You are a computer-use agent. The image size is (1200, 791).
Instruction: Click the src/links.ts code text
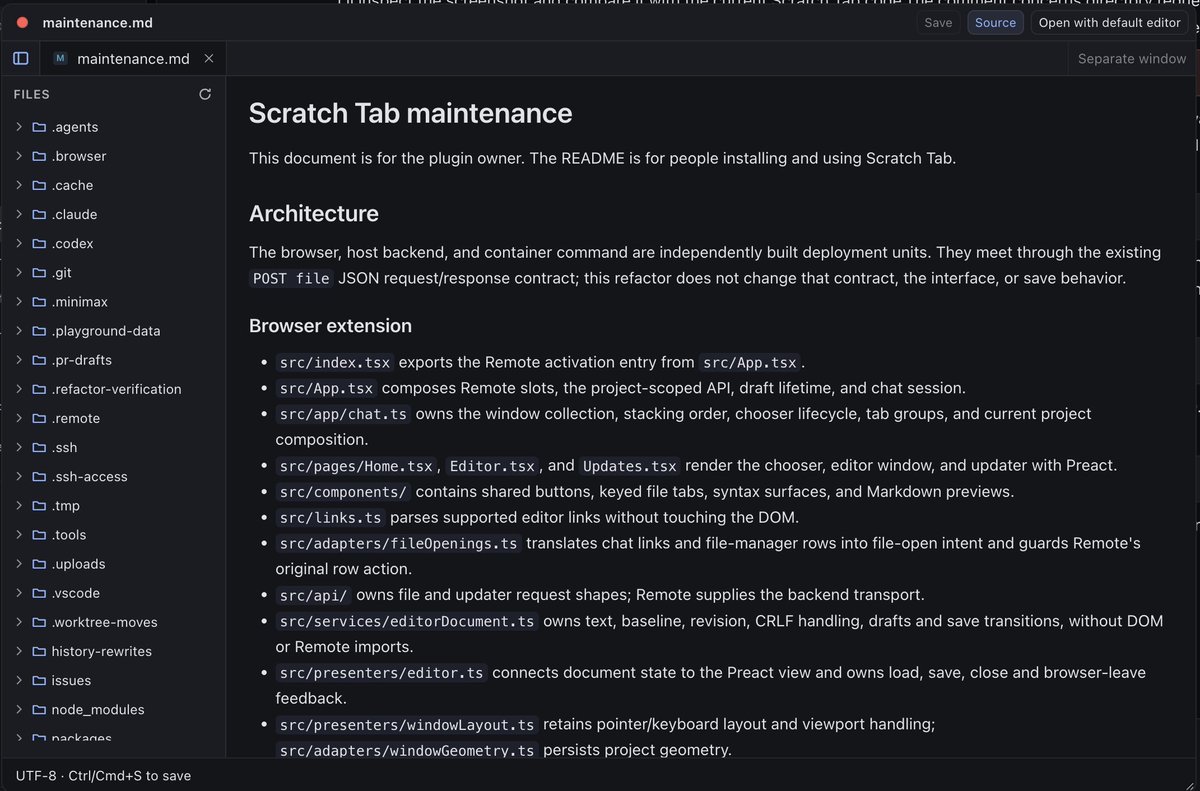coord(330,518)
